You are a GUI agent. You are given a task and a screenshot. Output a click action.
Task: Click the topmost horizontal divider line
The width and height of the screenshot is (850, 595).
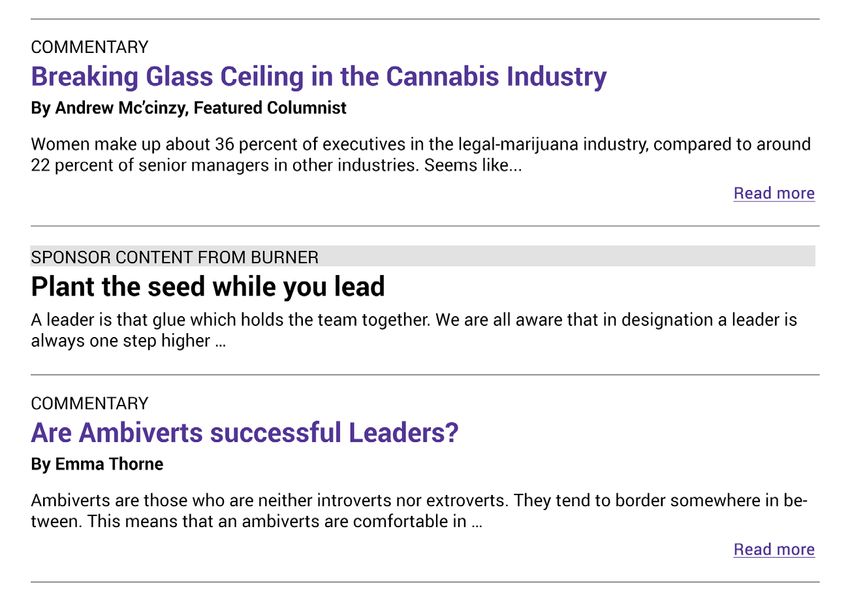[425, 19]
